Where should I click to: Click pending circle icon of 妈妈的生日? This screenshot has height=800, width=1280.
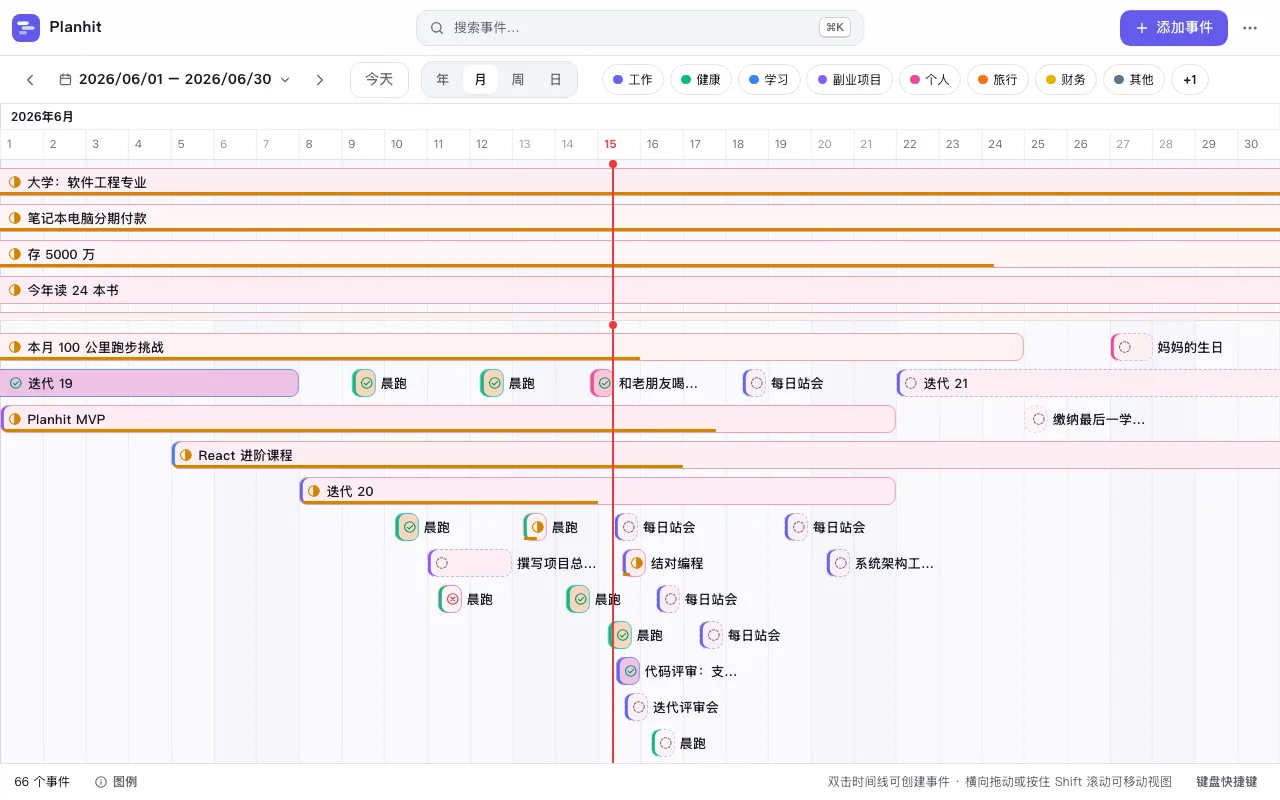pos(1125,347)
